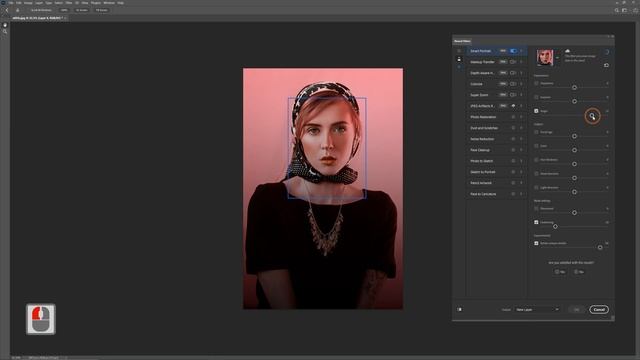Image resolution: width=640 pixels, height=360 pixels.
Task: Check the Facial age checkbox
Action: 536,132
